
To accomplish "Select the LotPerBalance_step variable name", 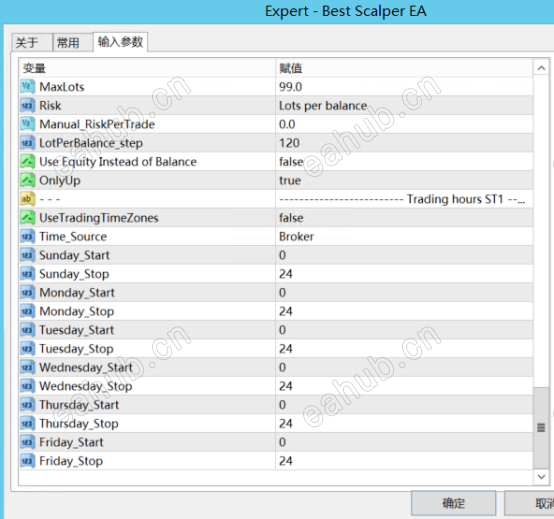I will coord(91,143).
